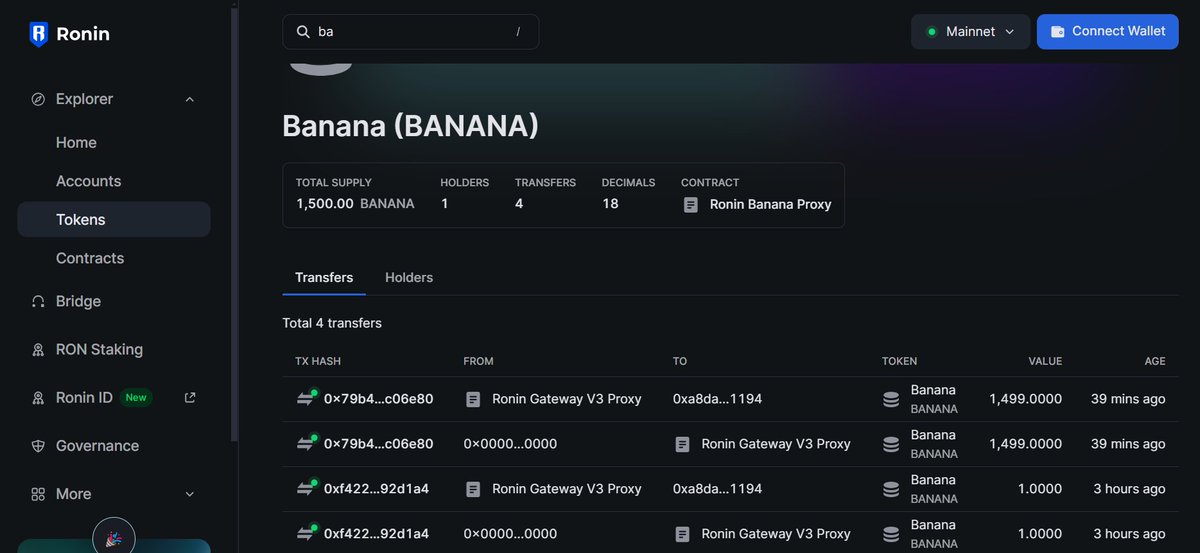1200x553 pixels.
Task: Click the party popper icon at the sidebar bottom
Action: (x=113, y=538)
